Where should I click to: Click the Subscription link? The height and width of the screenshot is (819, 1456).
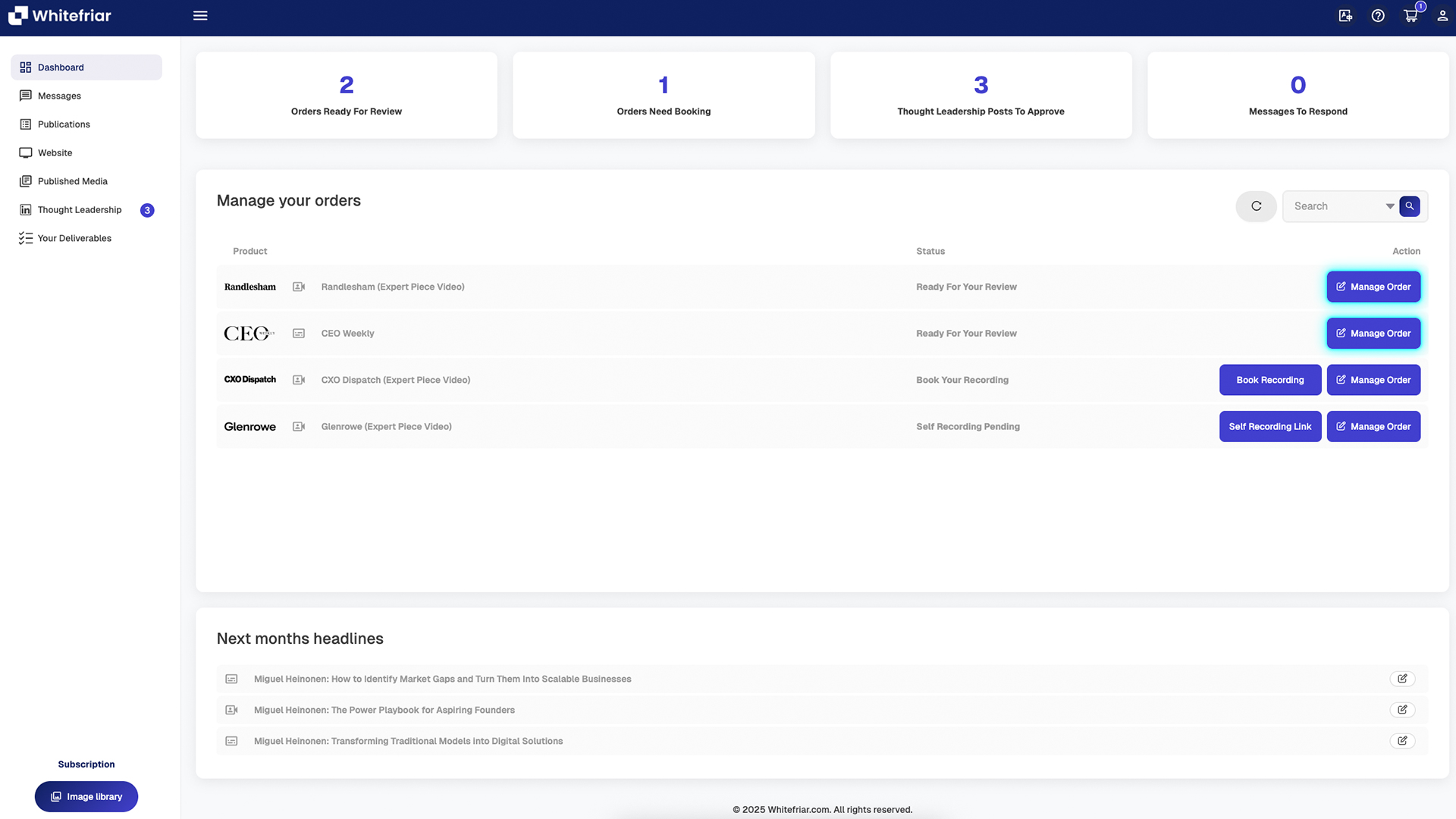[x=86, y=764]
